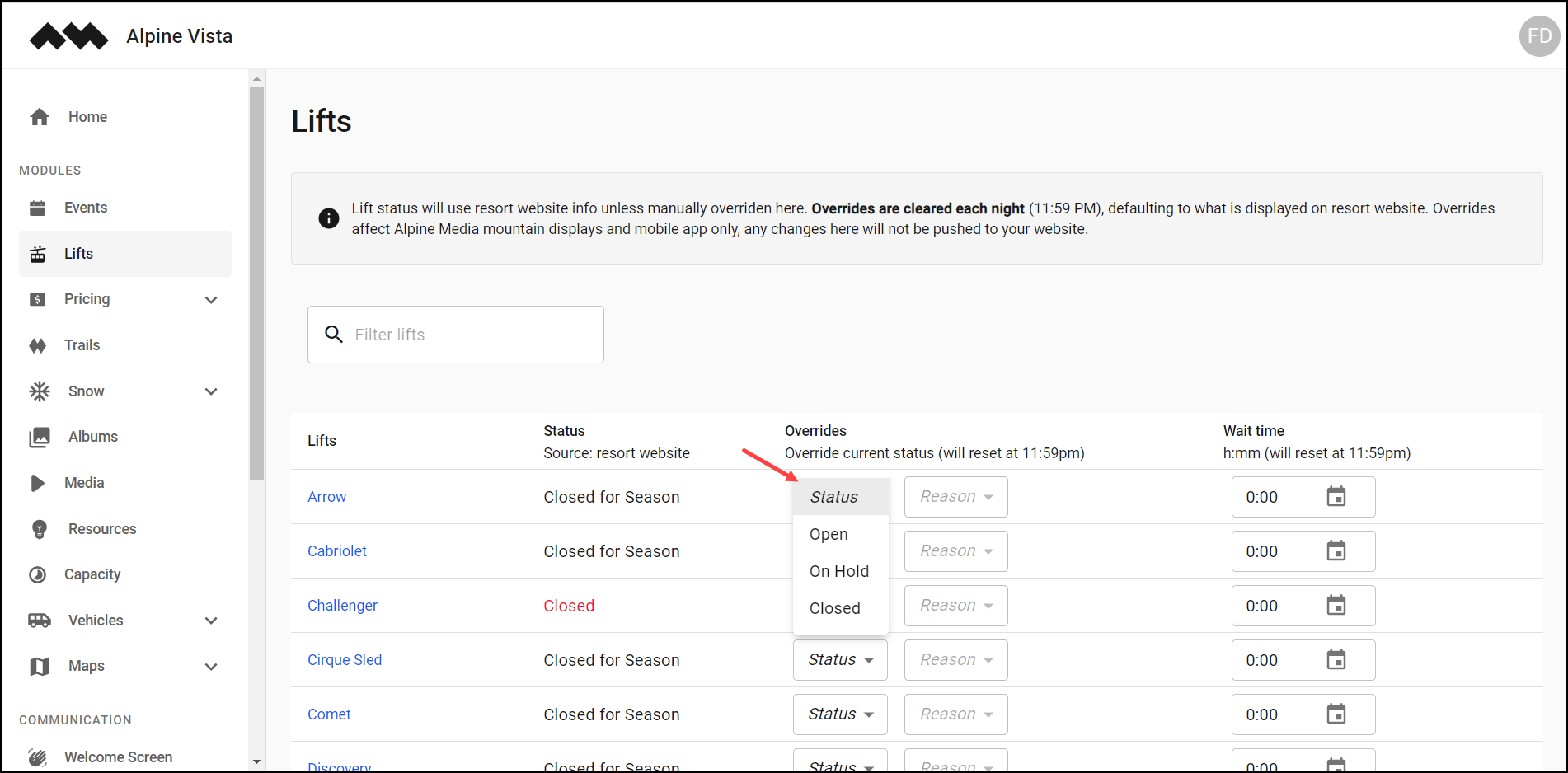Click the Snow snowflake icon

(x=40, y=391)
